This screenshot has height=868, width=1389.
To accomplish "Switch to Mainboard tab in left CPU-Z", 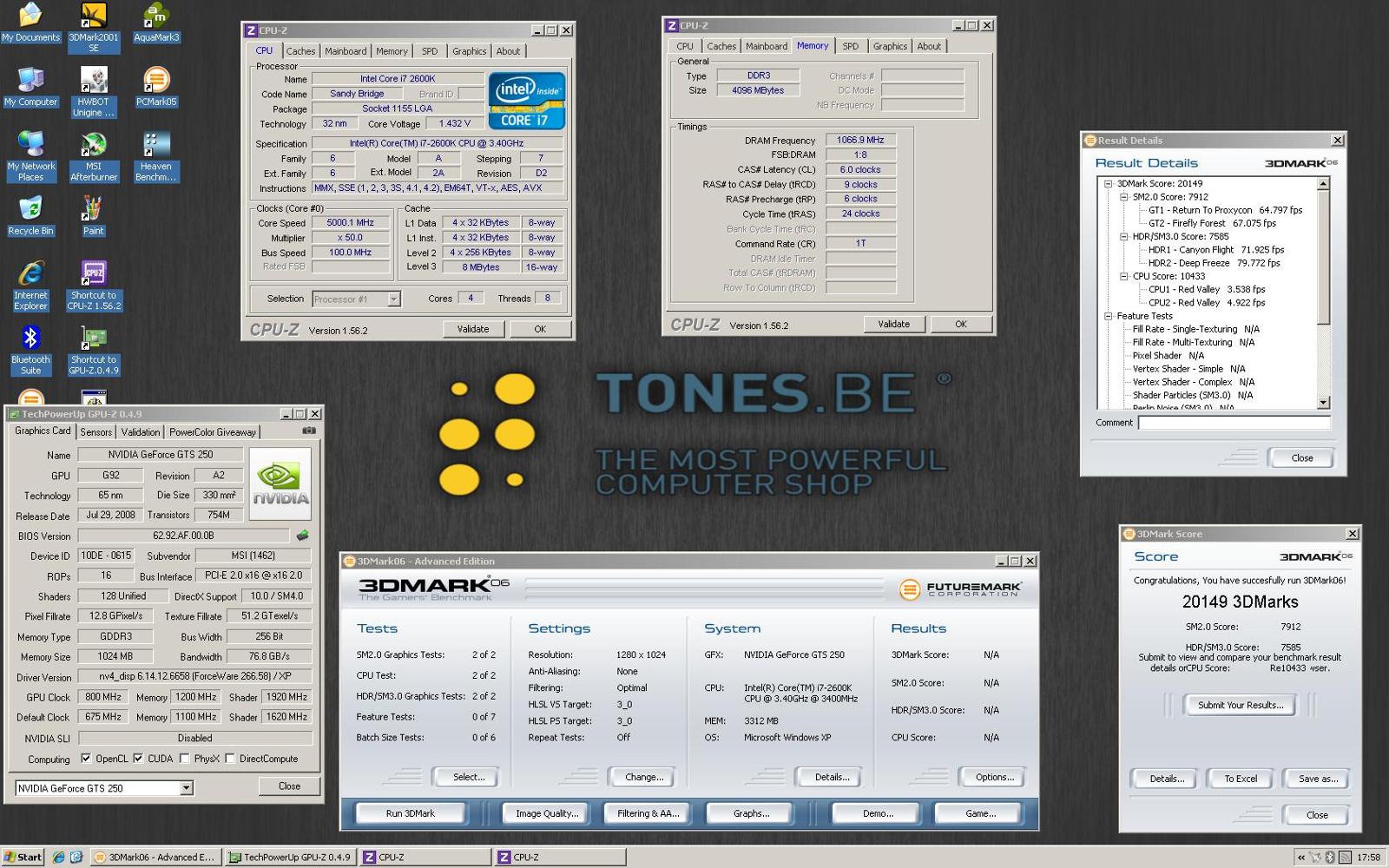I will click(346, 51).
